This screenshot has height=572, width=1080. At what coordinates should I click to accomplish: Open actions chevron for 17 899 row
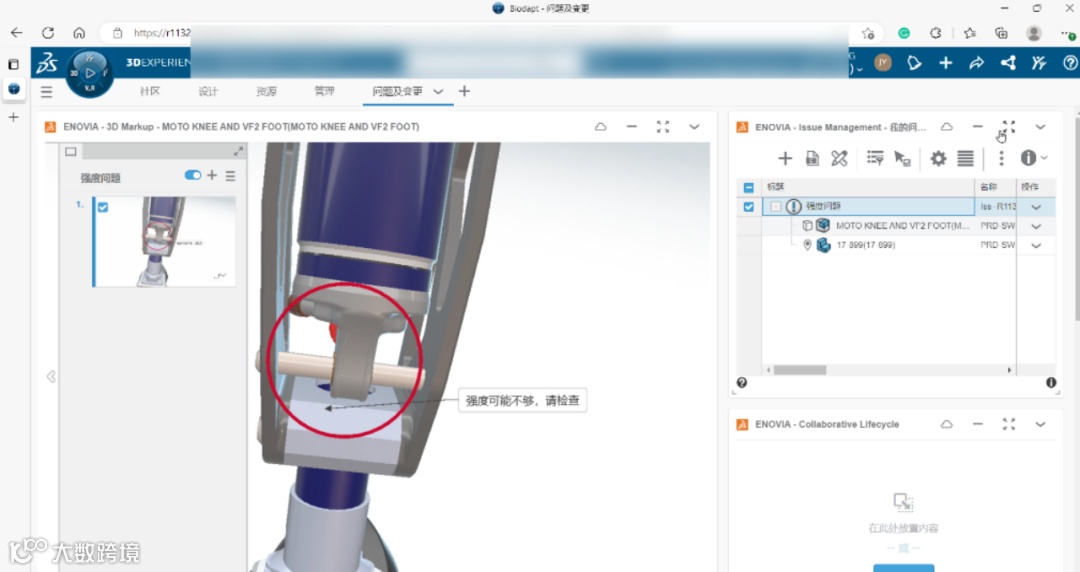tap(1036, 245)
